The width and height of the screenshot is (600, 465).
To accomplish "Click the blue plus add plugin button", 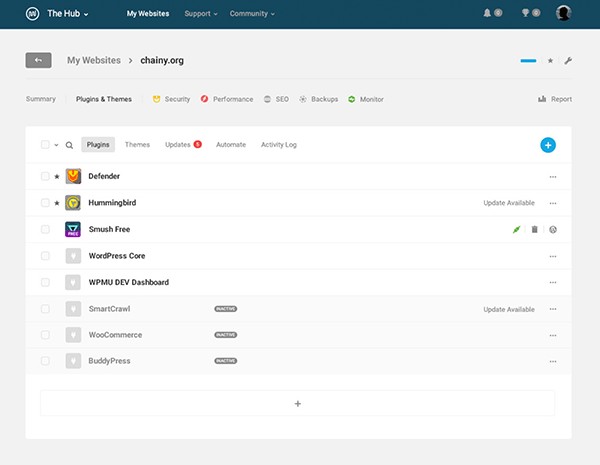I will 547,145.
